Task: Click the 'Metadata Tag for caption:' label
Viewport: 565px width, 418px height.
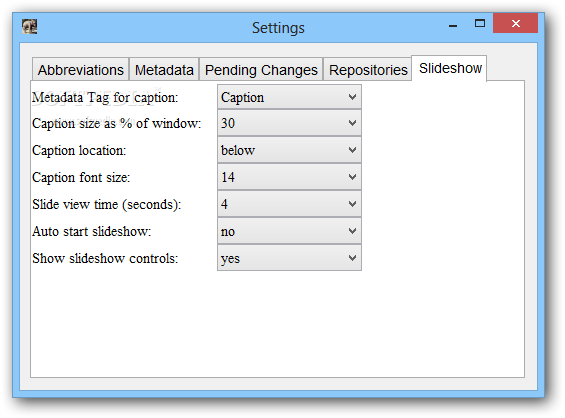Action: tap(105, 98)
